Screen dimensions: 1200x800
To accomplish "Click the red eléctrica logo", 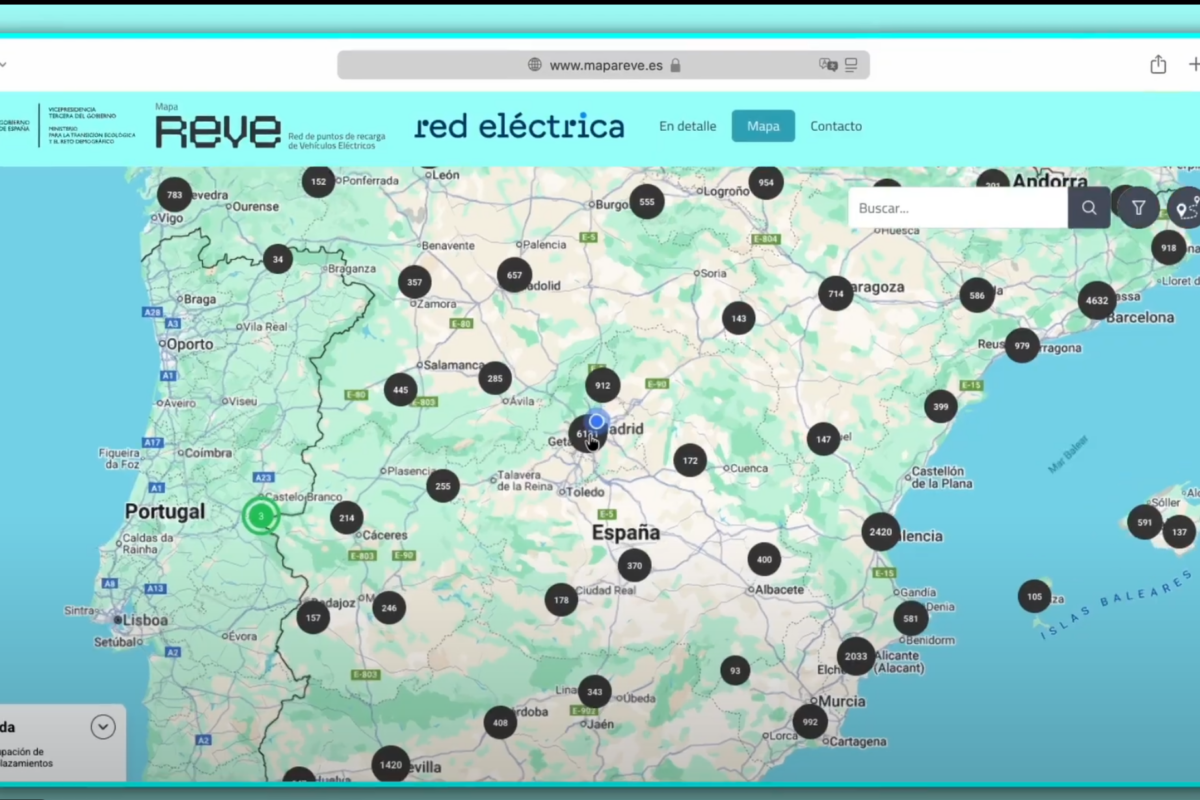I will tap(519, 127).
